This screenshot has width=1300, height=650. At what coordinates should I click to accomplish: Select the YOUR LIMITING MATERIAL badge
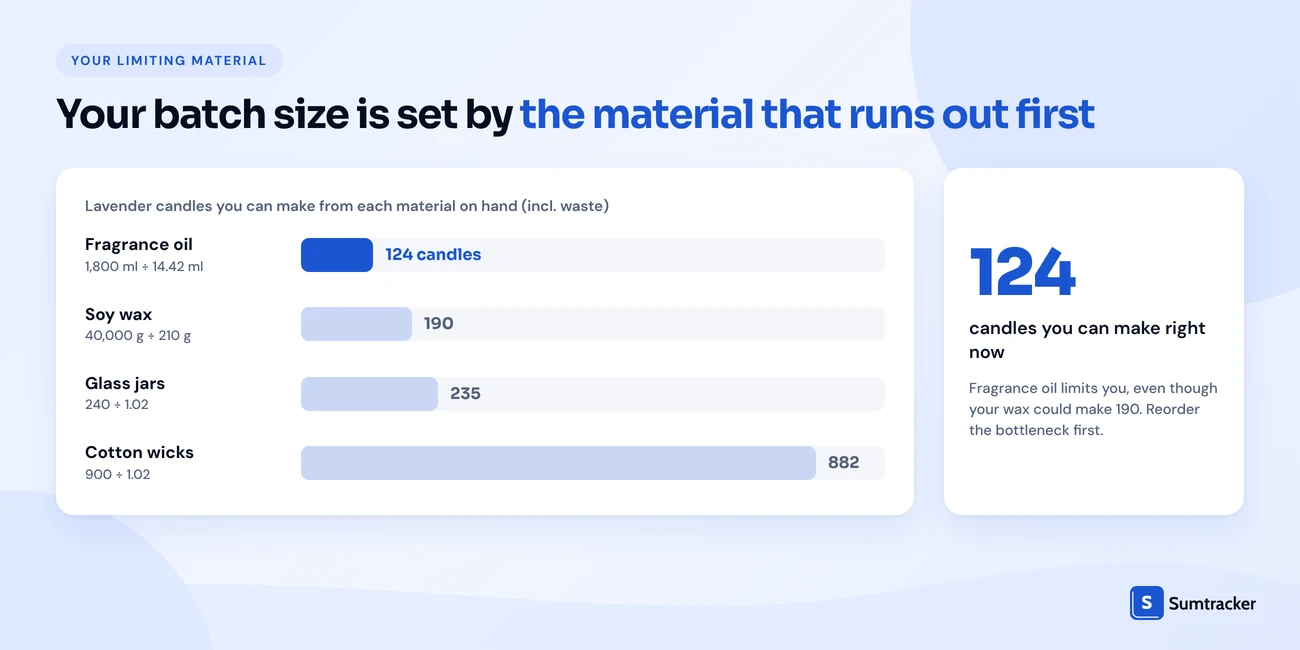(169, 60)
